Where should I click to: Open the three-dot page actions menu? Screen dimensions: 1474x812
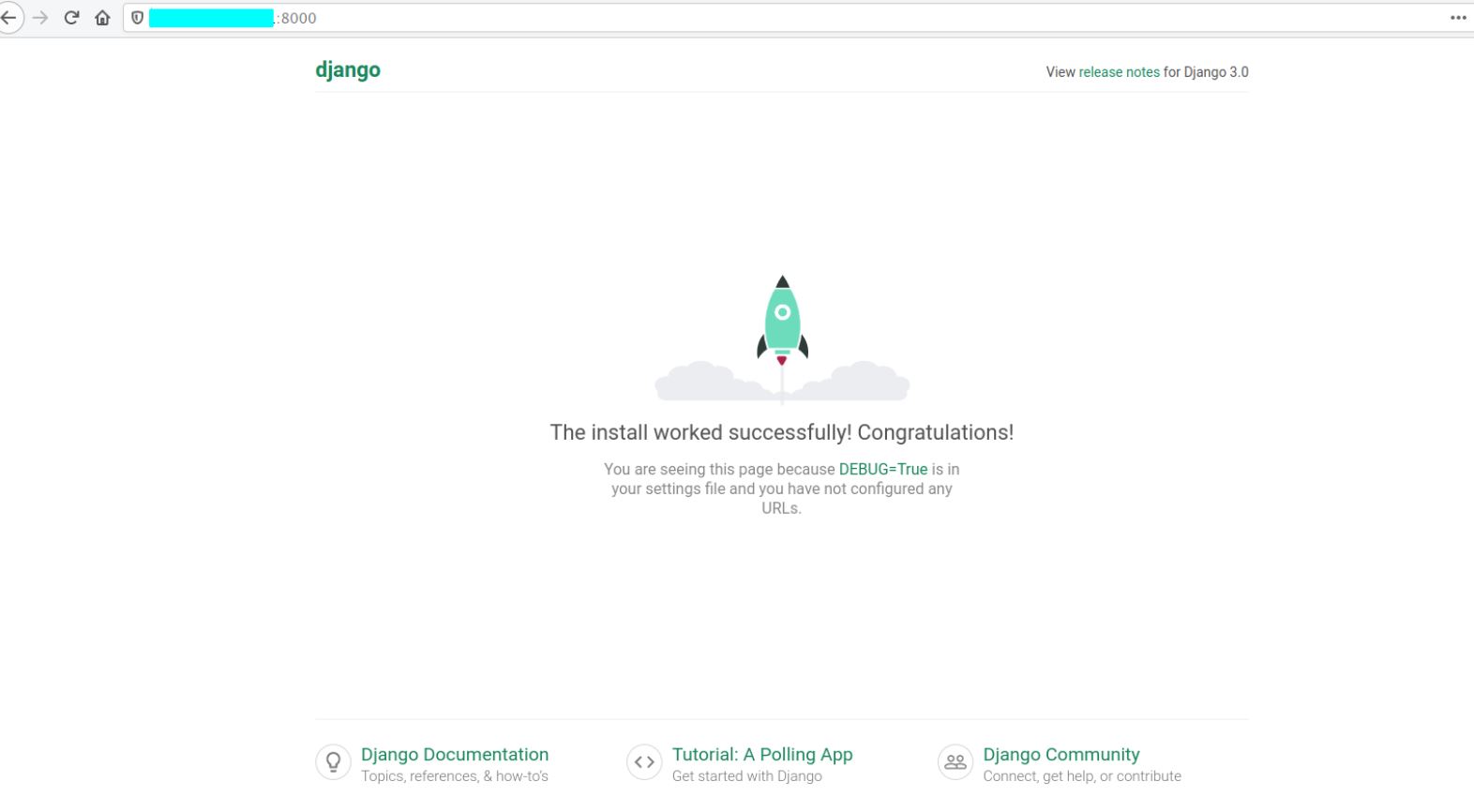click(1458, 18)
